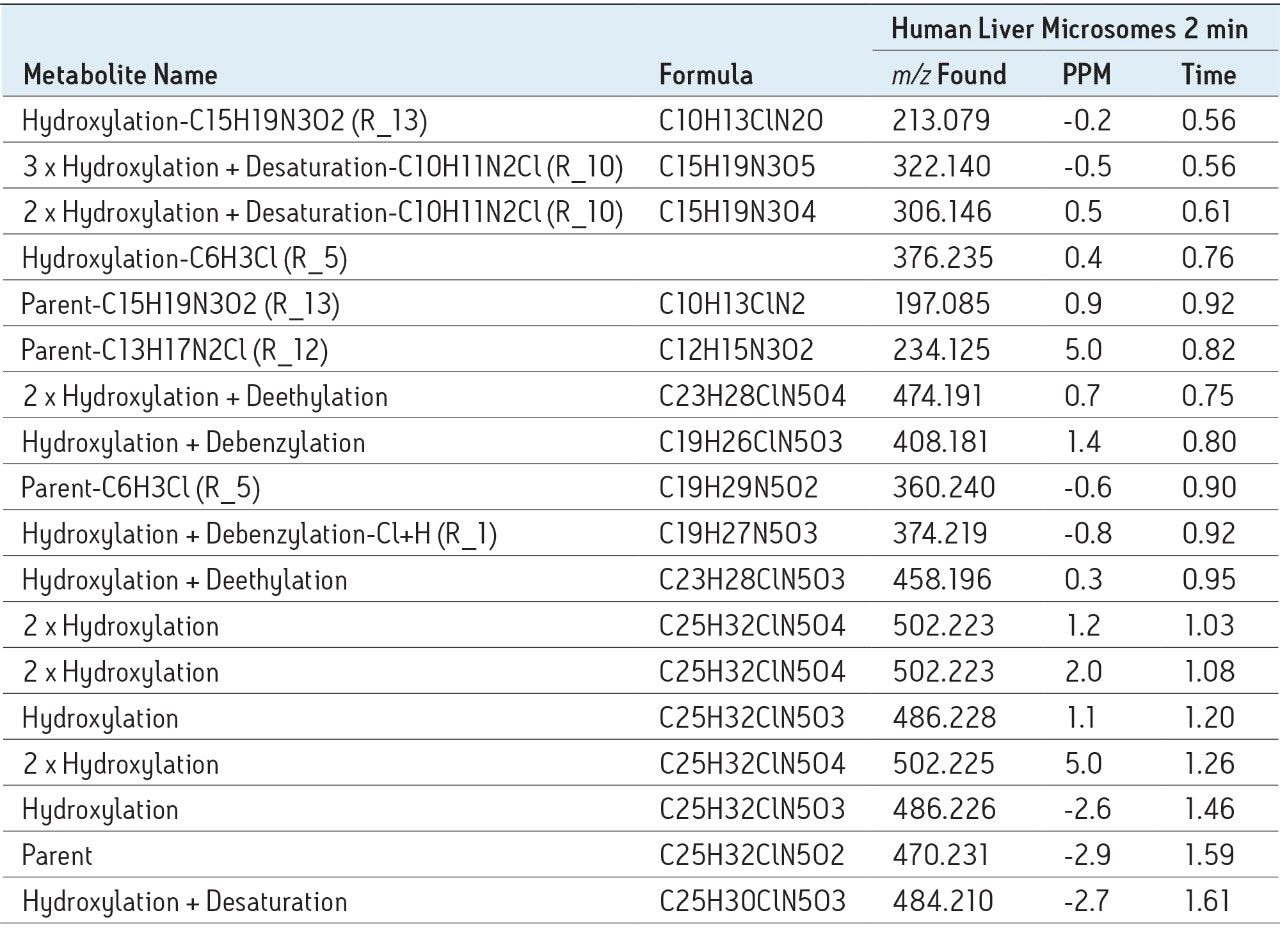Click 'Hydroxylation-C6H3Cl (R_5)' metabolite name
Viewport: 1280px width, 931px height.
184,259
